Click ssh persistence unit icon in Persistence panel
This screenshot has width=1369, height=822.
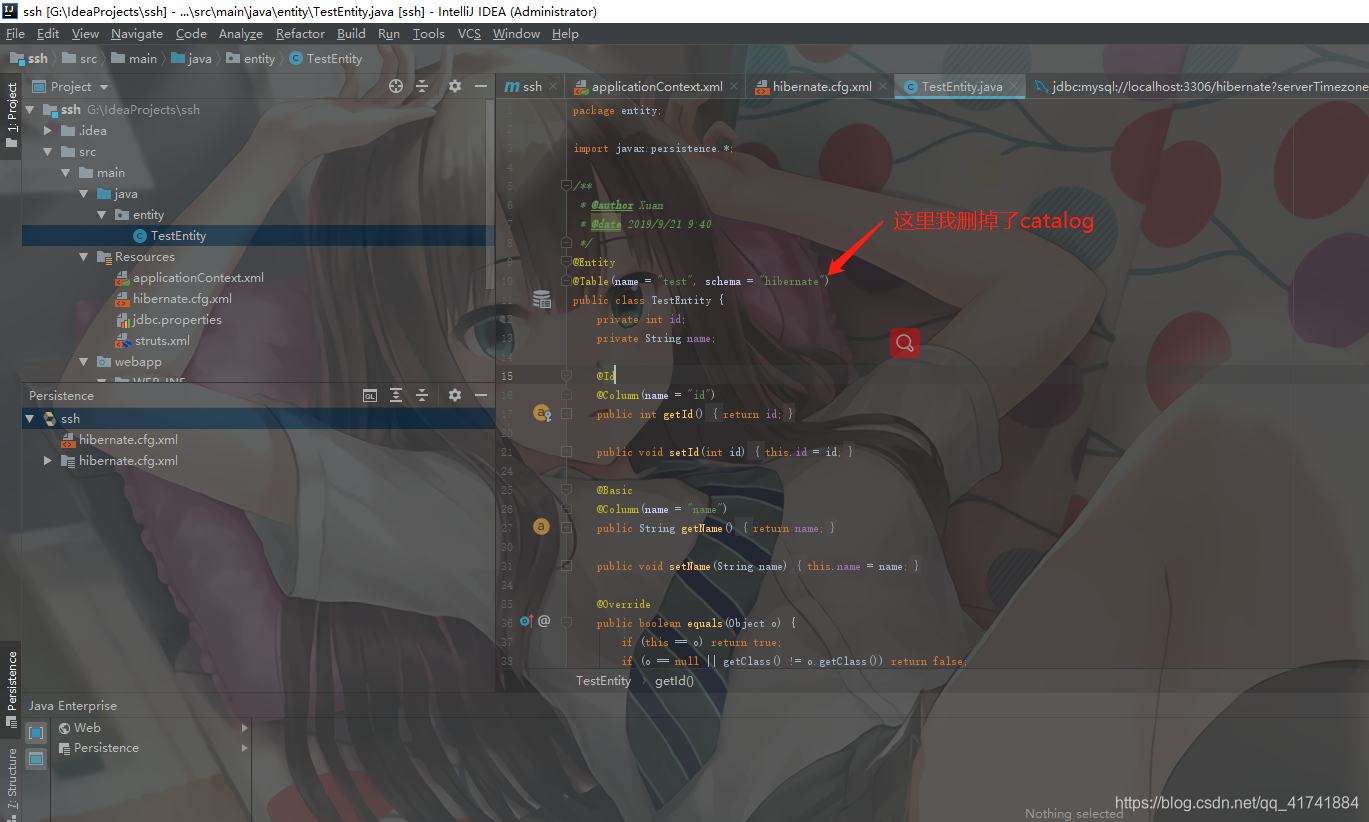click(x=49, y=418)
